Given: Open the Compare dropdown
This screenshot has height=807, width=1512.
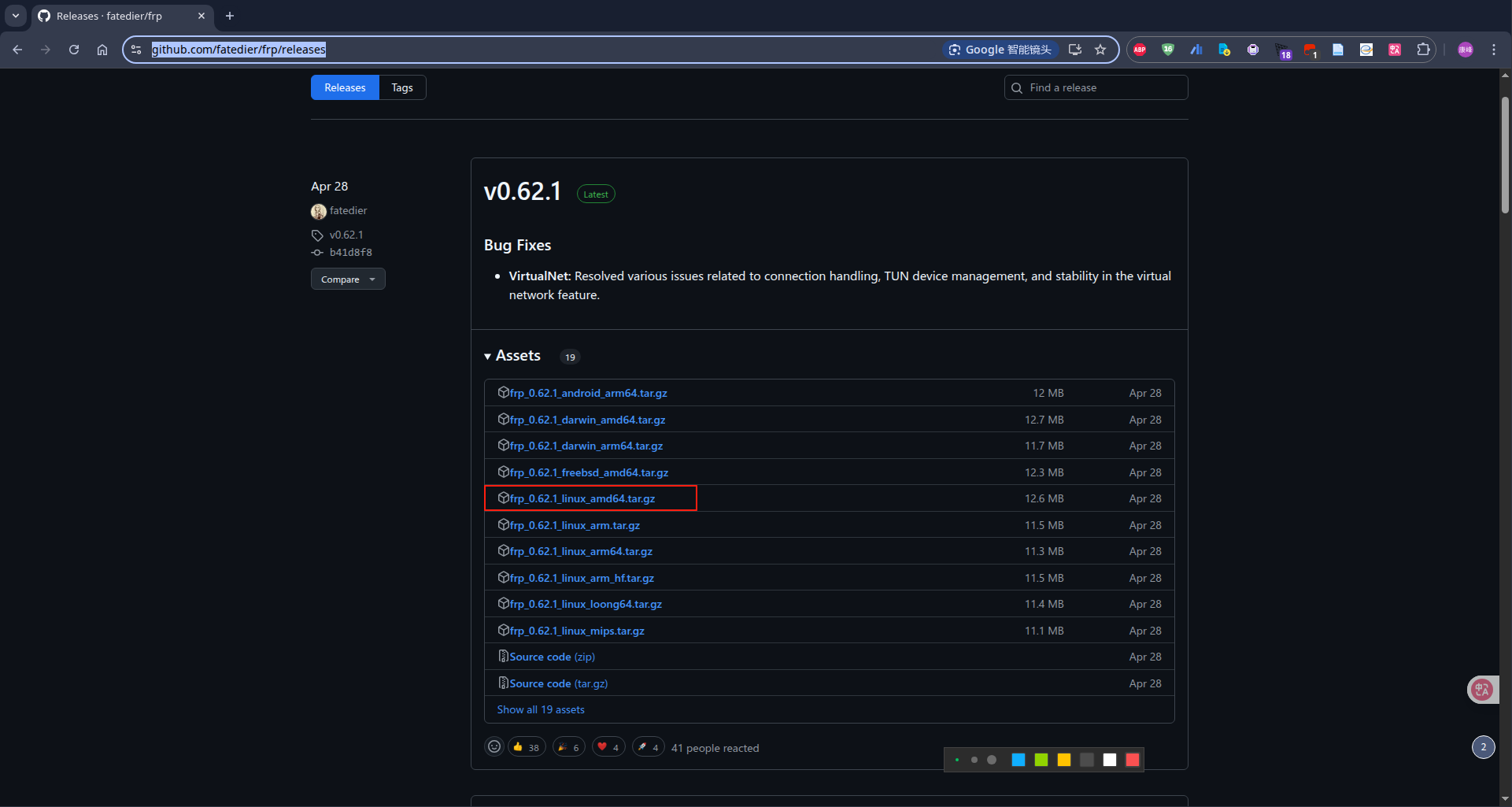Looking at the screenshot, I should (348, 279).
